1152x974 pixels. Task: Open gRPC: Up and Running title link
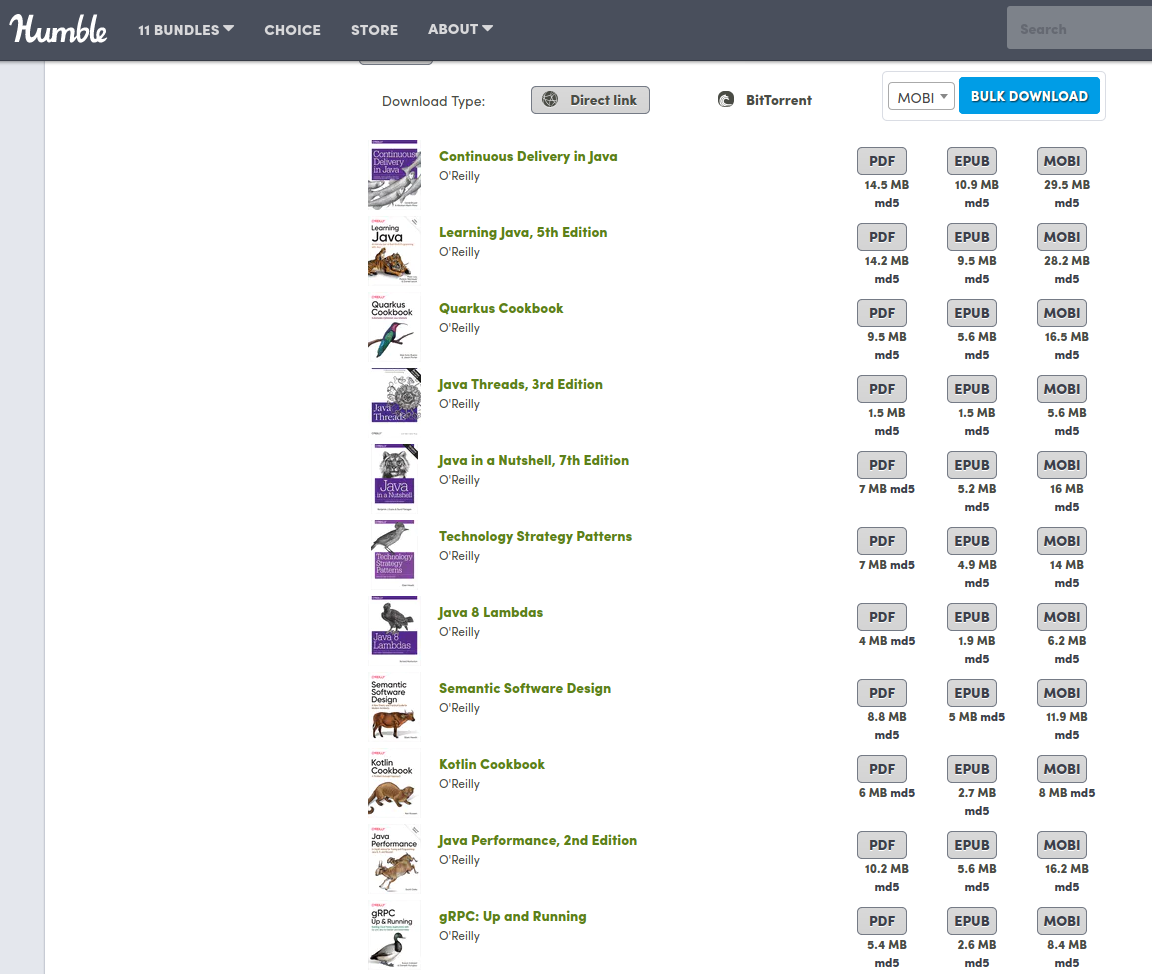pos(512,916)
